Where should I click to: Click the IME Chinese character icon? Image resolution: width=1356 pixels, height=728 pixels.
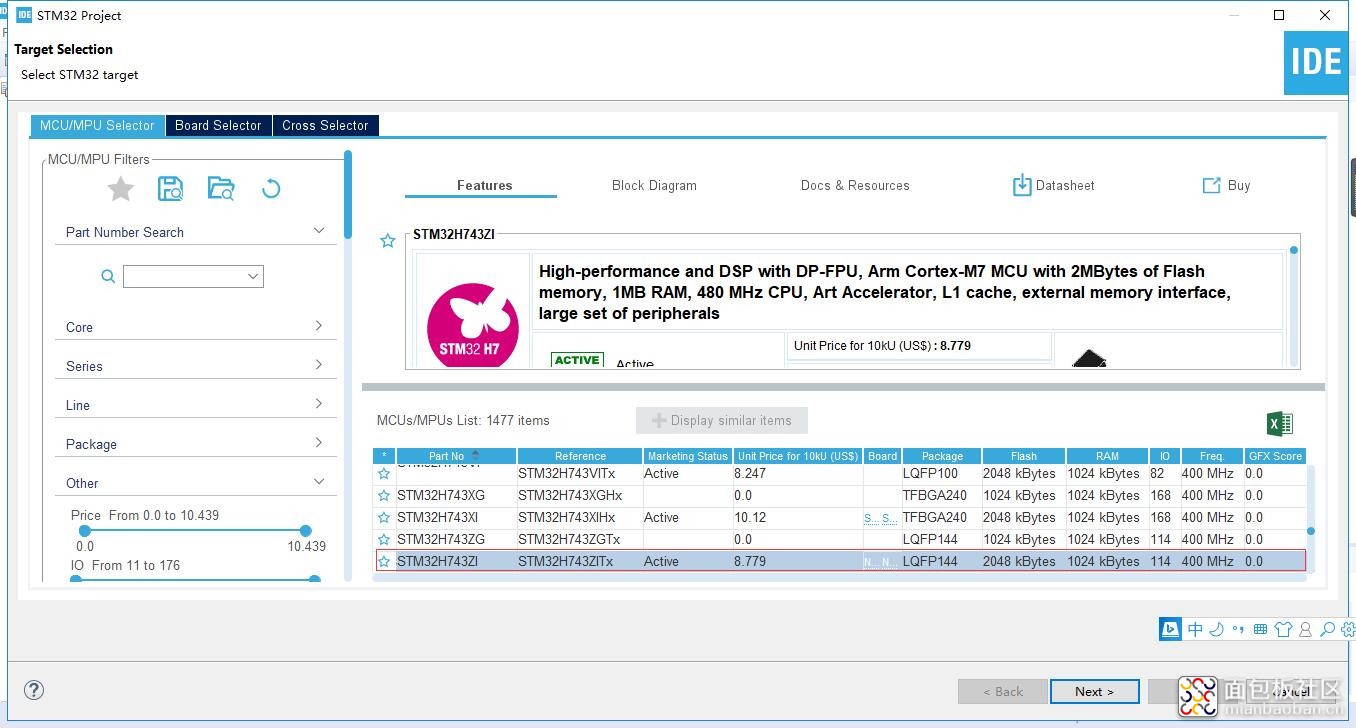pos(1196,629)
